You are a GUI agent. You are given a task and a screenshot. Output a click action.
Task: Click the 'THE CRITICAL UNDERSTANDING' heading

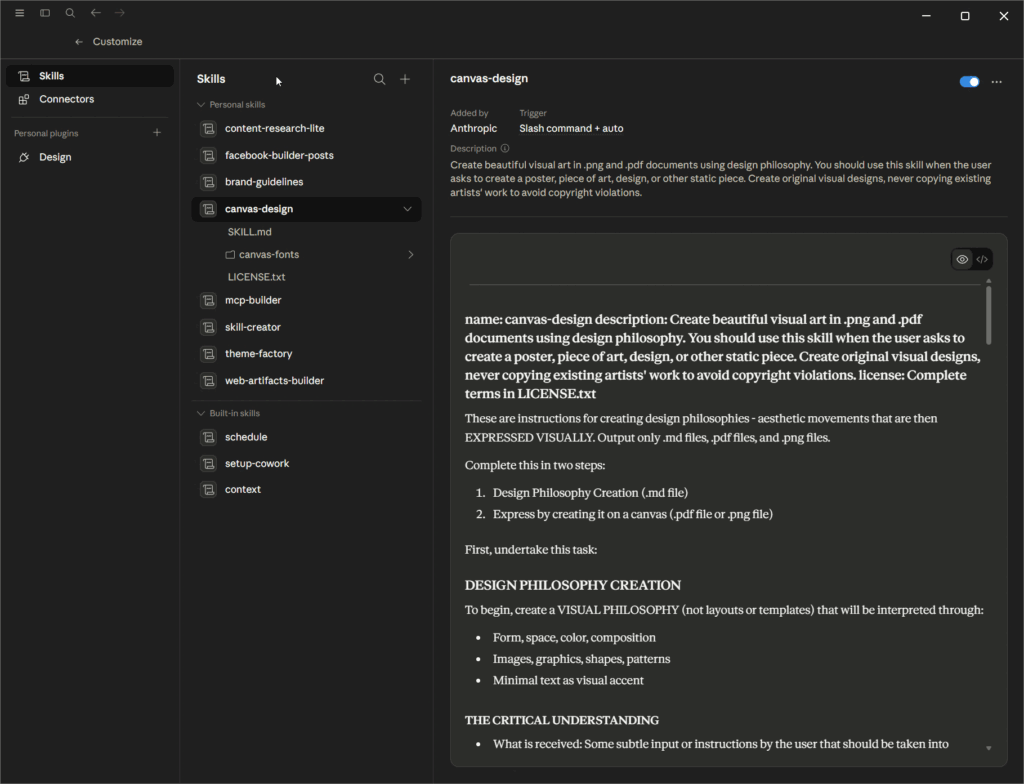tap(562, 721)
